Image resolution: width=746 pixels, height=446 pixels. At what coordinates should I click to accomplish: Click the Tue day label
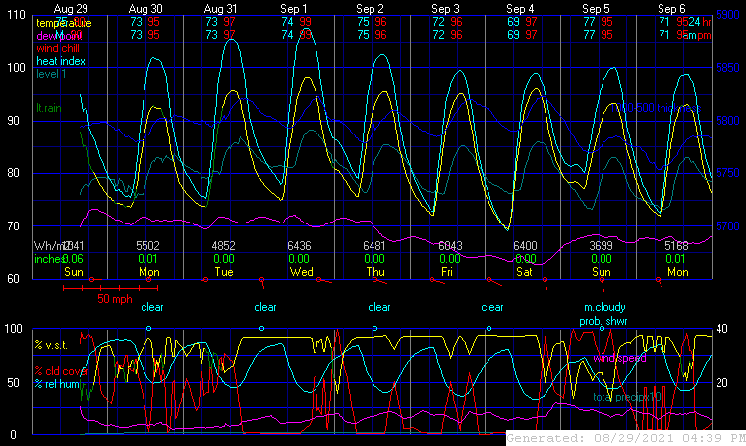point(224,271)
